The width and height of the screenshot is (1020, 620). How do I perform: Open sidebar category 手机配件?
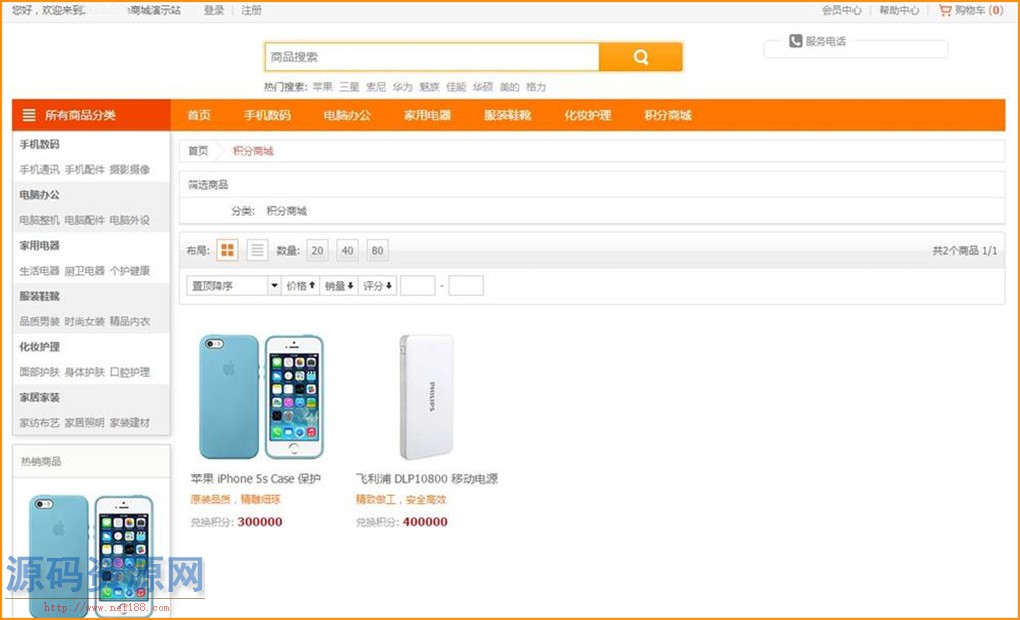click(x=84, y=169)
